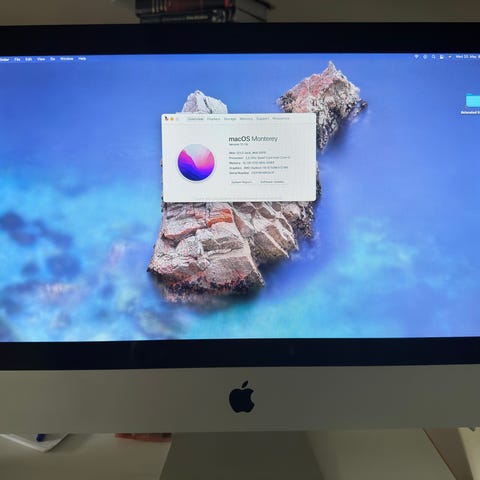Click the Version number line
The height and width of the screenshot is (480, 480).
(x=239, y=145)
